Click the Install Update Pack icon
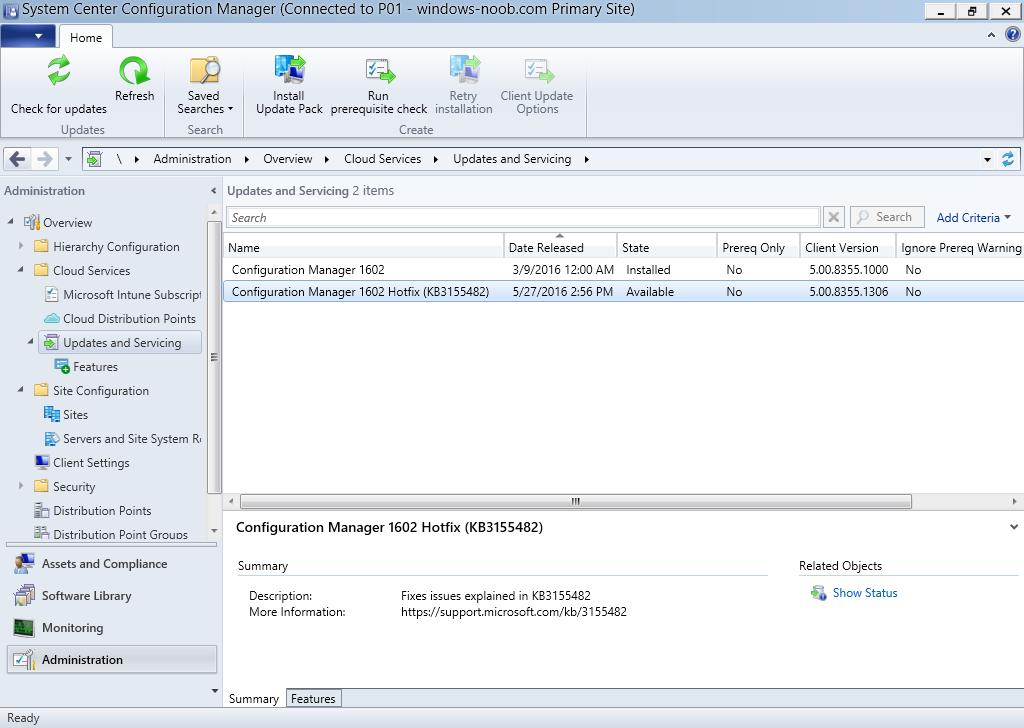Image resolution: width=1024 pixels, height=728 pixels. click(289, 70)
